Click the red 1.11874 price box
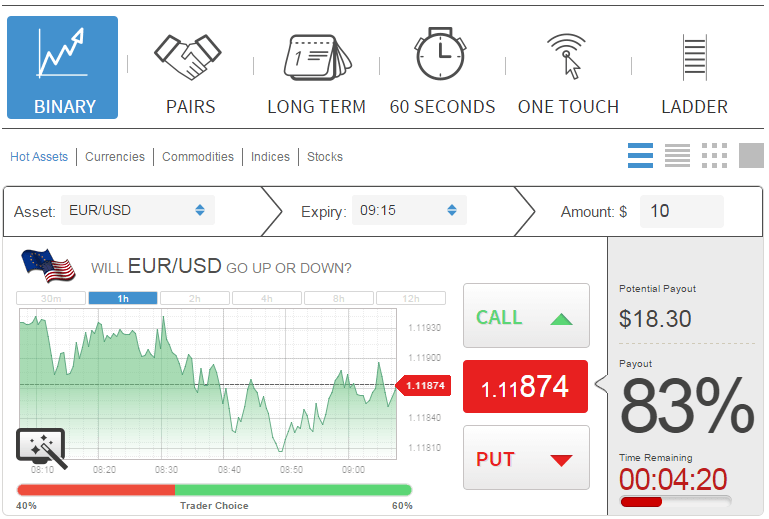The image size is (769, 519). point(525,387)
